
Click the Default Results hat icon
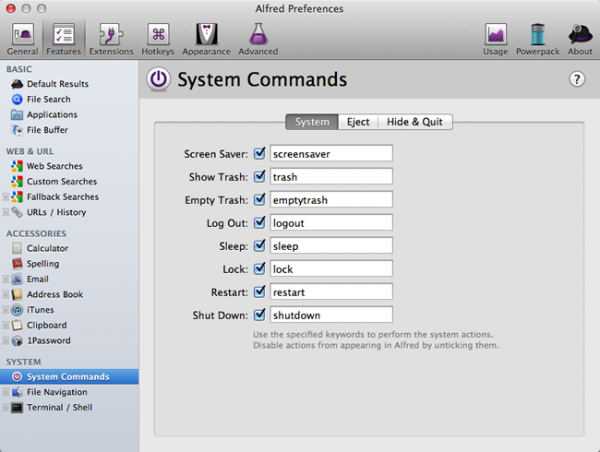pos(17,84)
